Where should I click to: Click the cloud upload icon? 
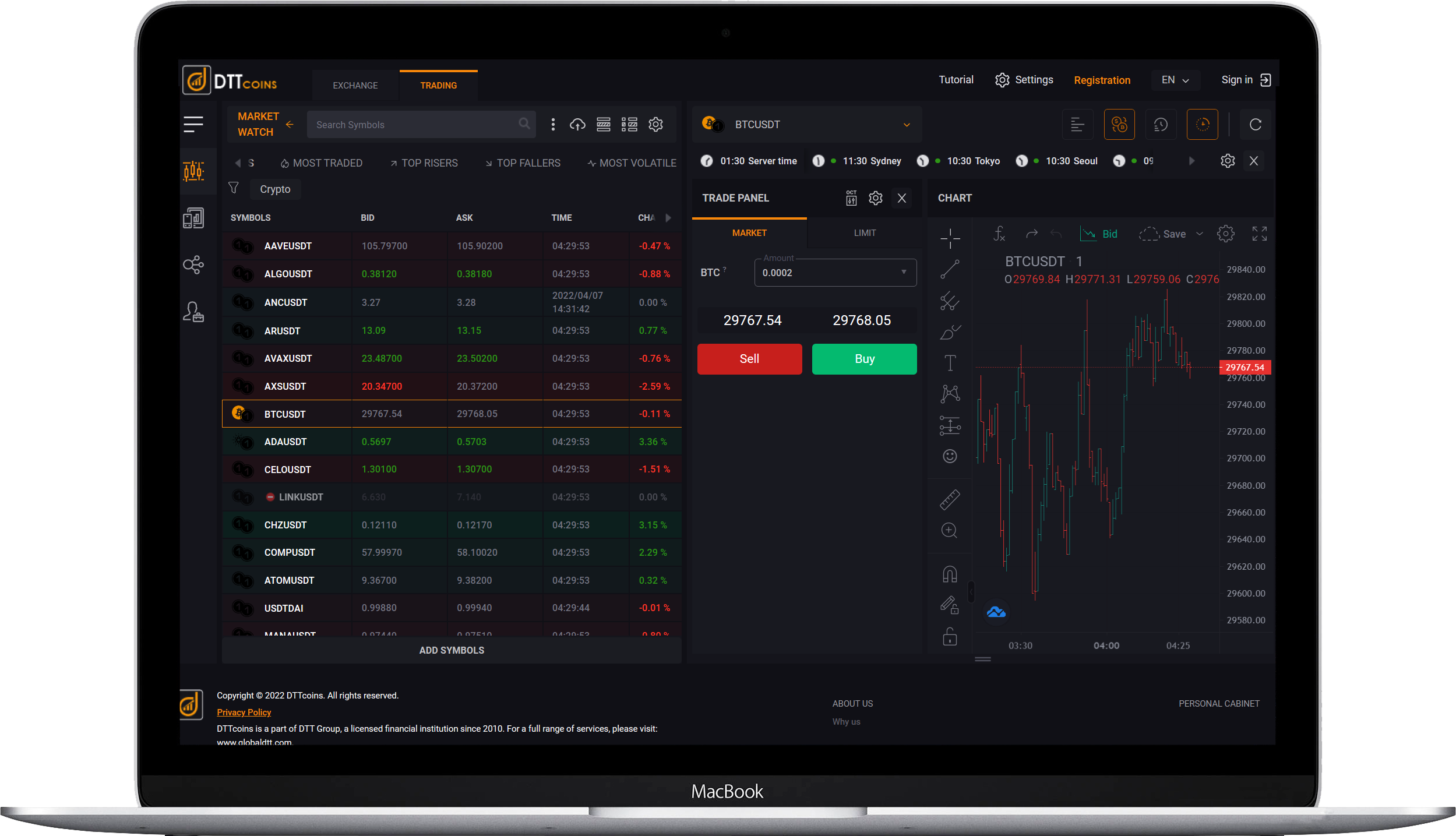coord(577,124)
